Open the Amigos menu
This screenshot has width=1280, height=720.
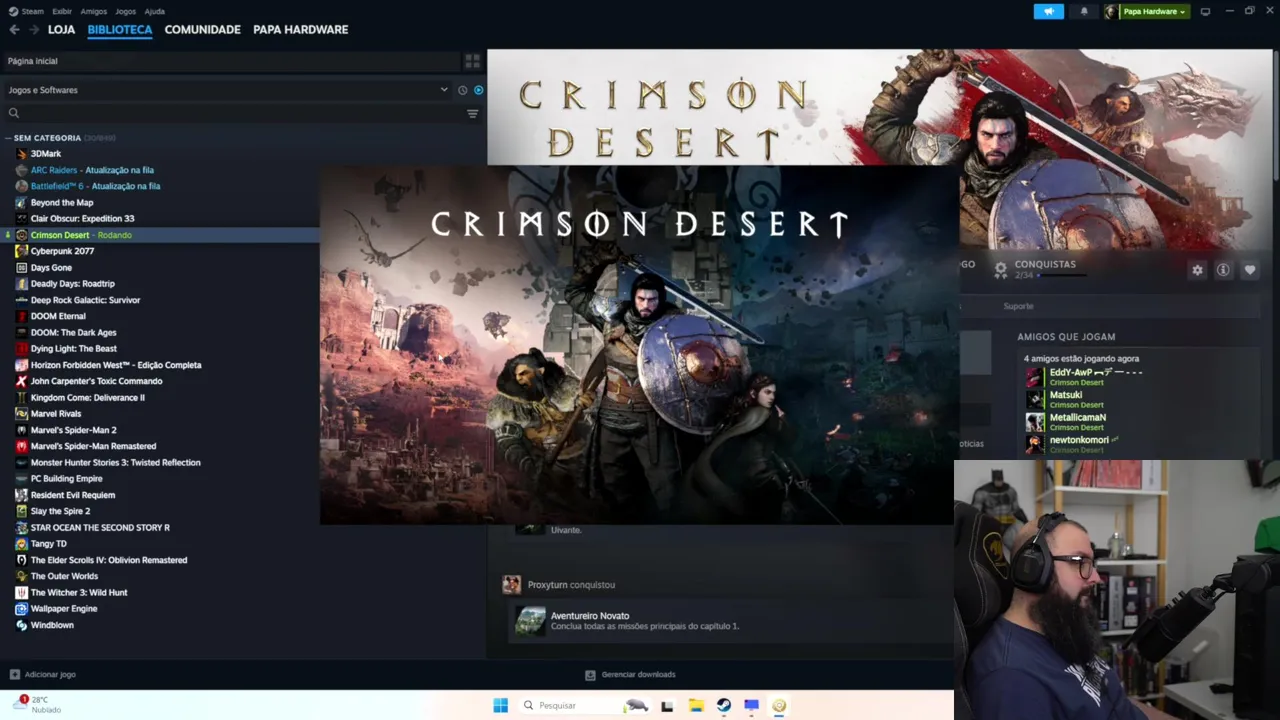click(94, 11)
